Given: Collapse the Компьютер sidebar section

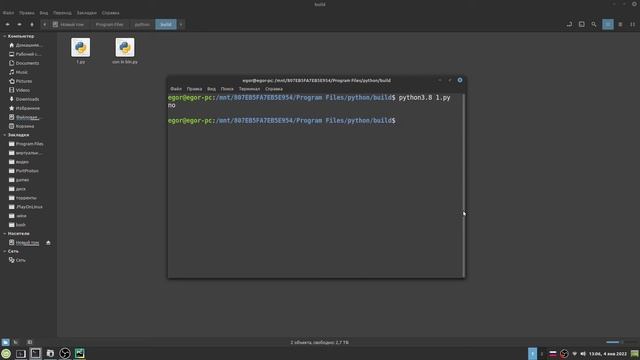Looking at the screenshot, I should [x=4, y=36].
